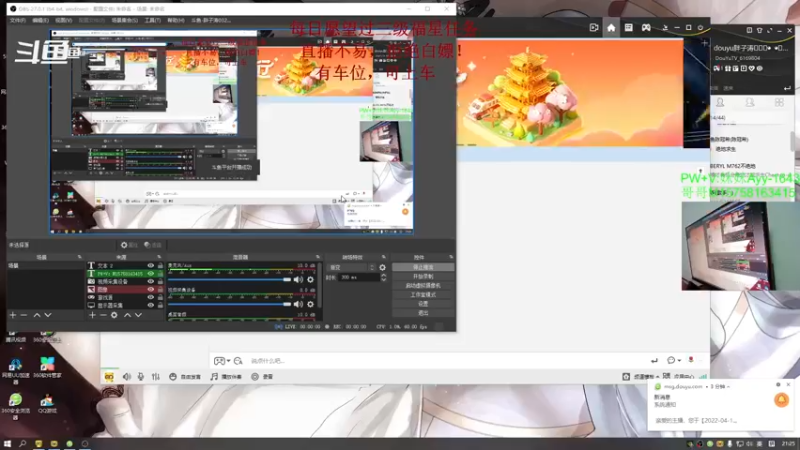Open settings gear for mic/Aux channel

pos(310,280)
